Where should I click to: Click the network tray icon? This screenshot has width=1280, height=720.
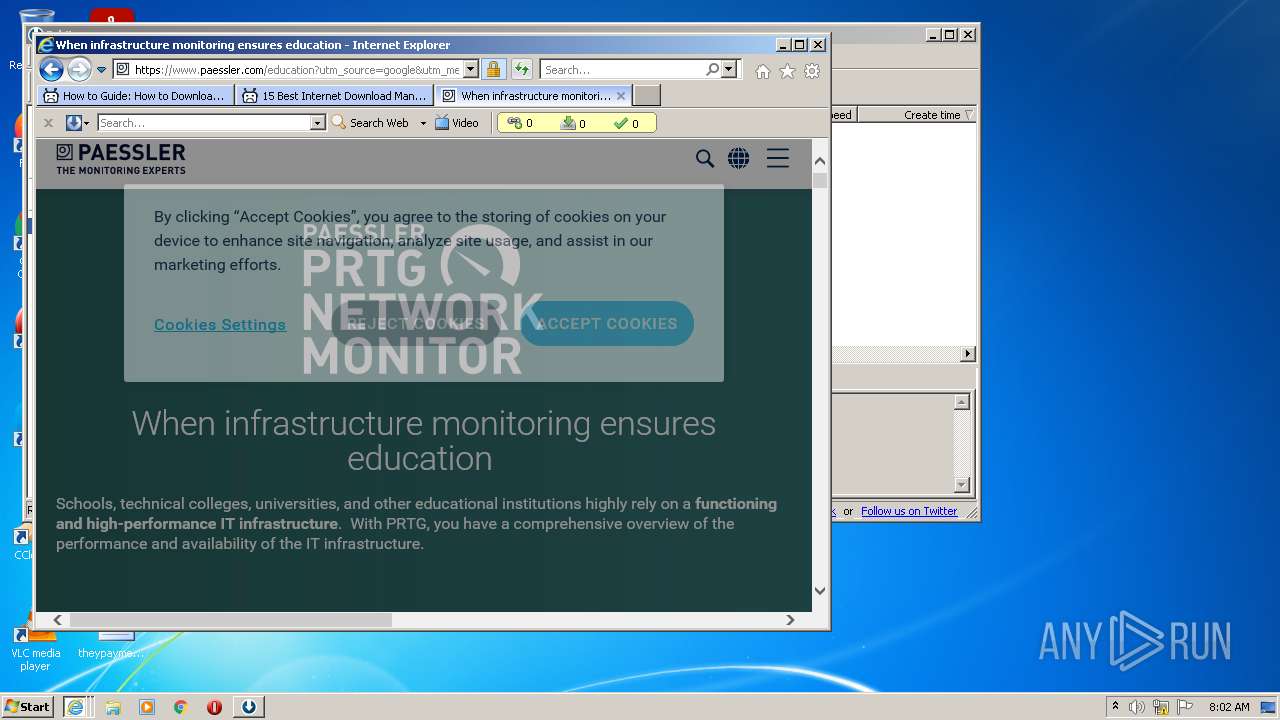(x=1161, y=707)
